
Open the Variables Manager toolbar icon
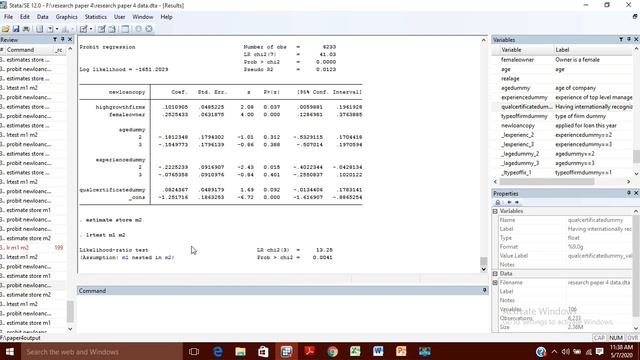[125, 29]
